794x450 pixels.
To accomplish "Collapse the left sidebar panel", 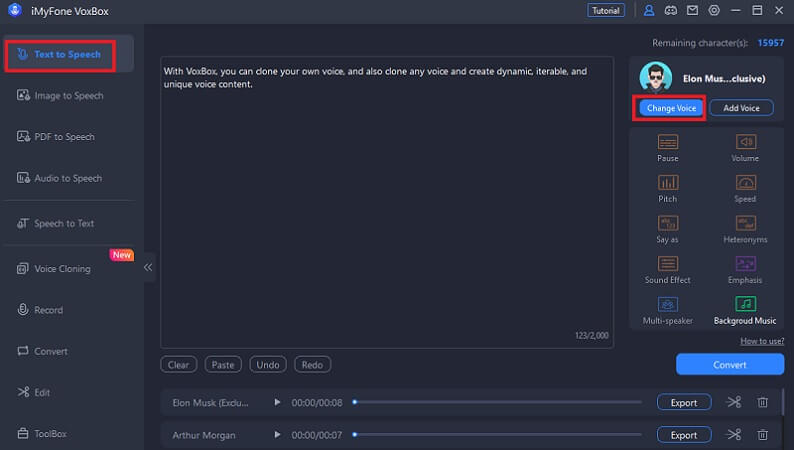I will coord(148,267).
